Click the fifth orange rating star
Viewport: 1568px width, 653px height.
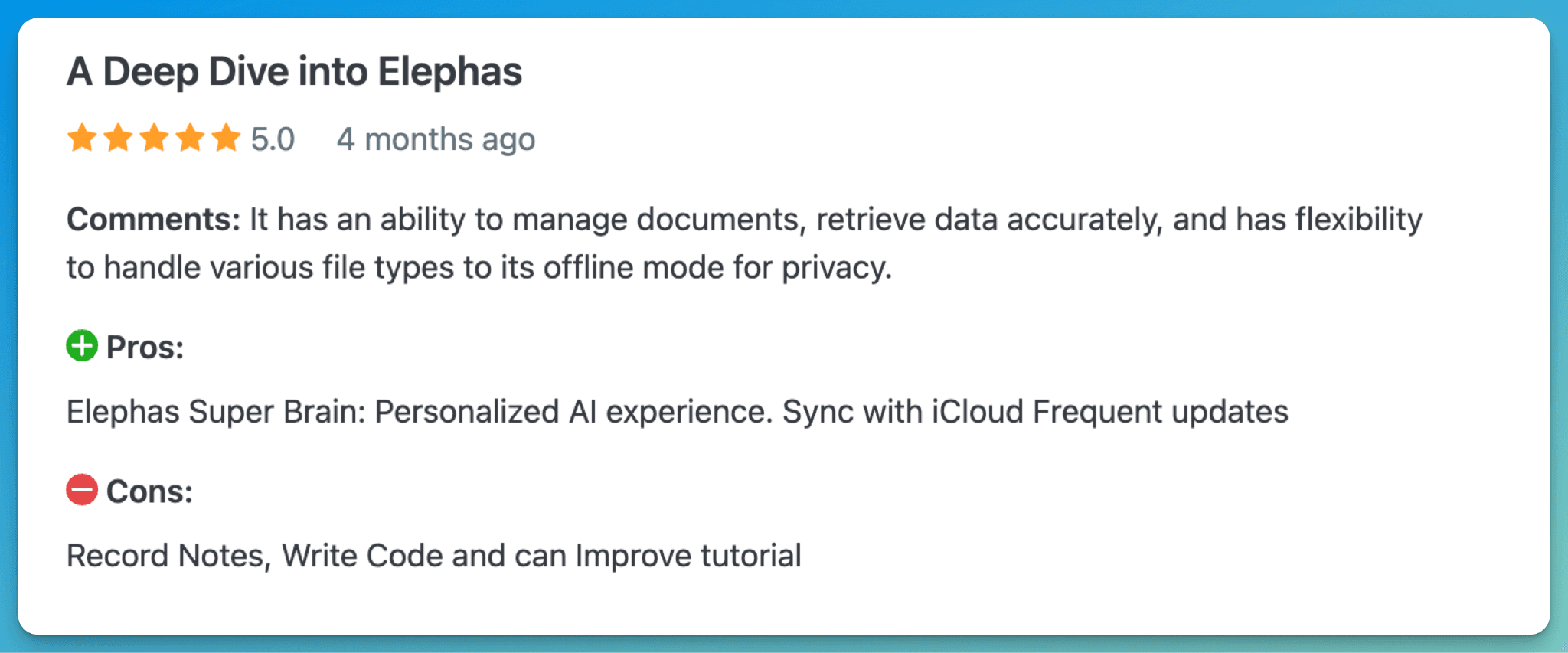pyautogui.click(x=226, y=139)
